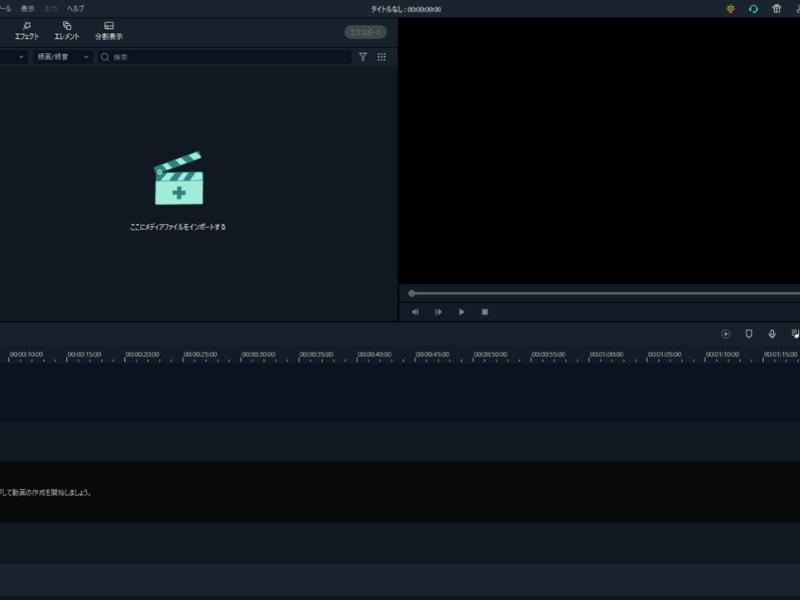This screenshot has height=600, width=800.
Task: Step back one frame in preview
Action: tap(415, 312)
